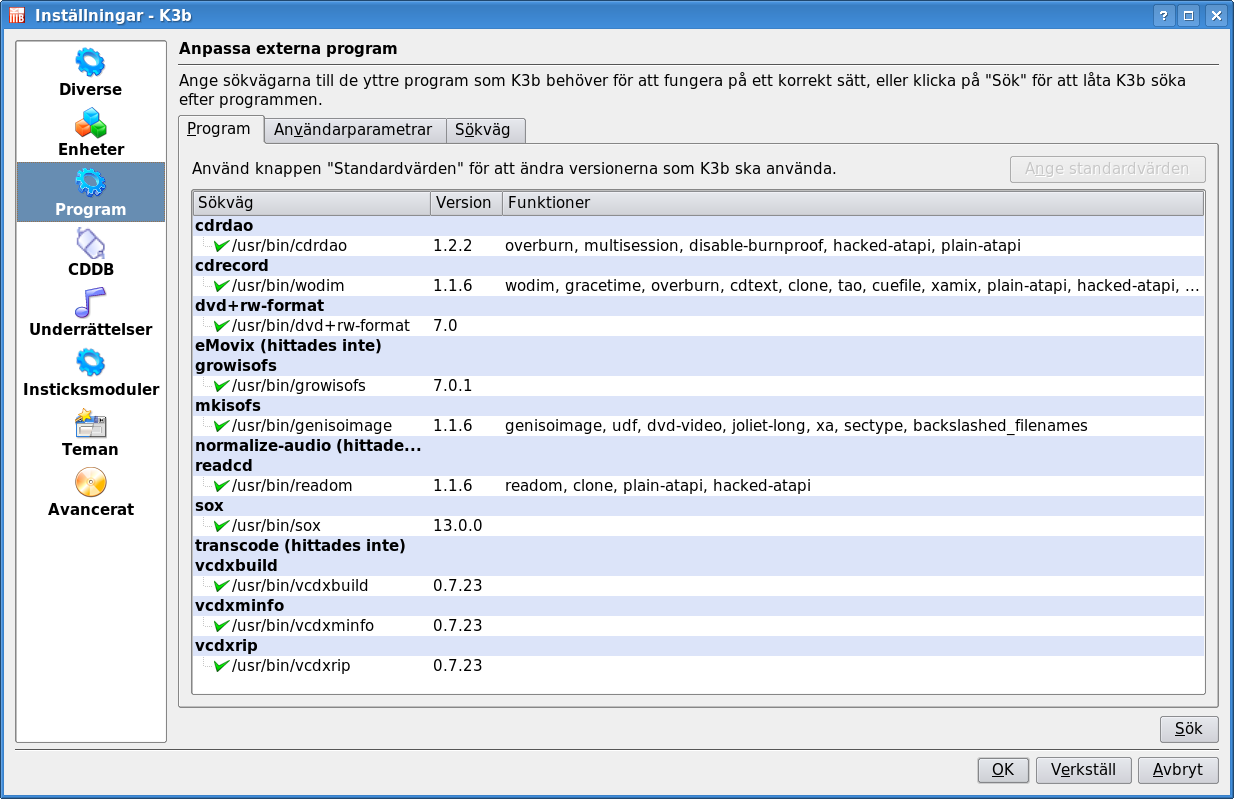This screenshot has height=799, width=1234.
Task: Click the green checkmark beside /usr/bin/readom
Action: pos(221,485)
